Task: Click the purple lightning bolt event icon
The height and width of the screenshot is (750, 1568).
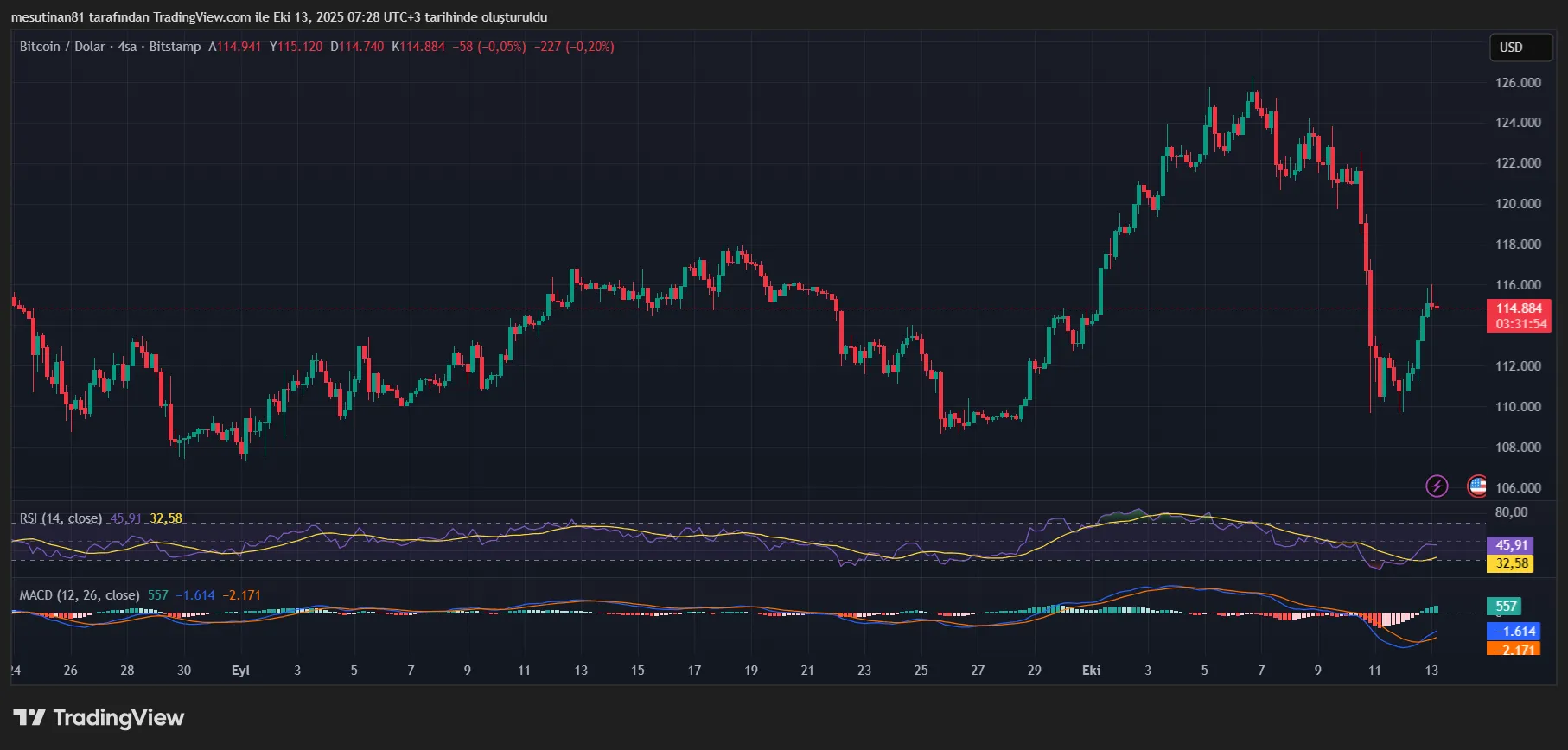Action: click(1436, 486)
